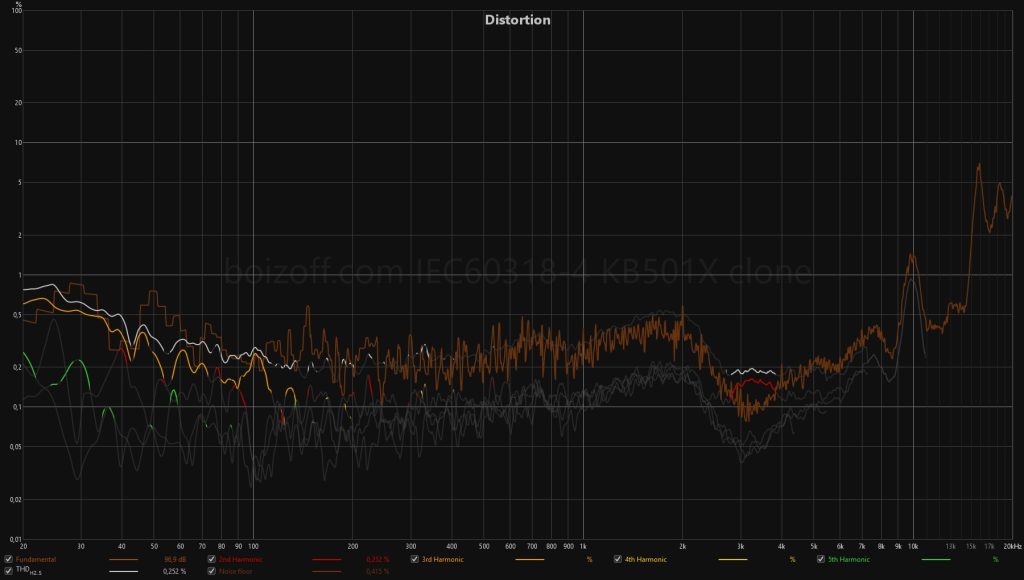Click the 0,5 vertical axis label
The image size is (1024, 580).
(16, 315)
